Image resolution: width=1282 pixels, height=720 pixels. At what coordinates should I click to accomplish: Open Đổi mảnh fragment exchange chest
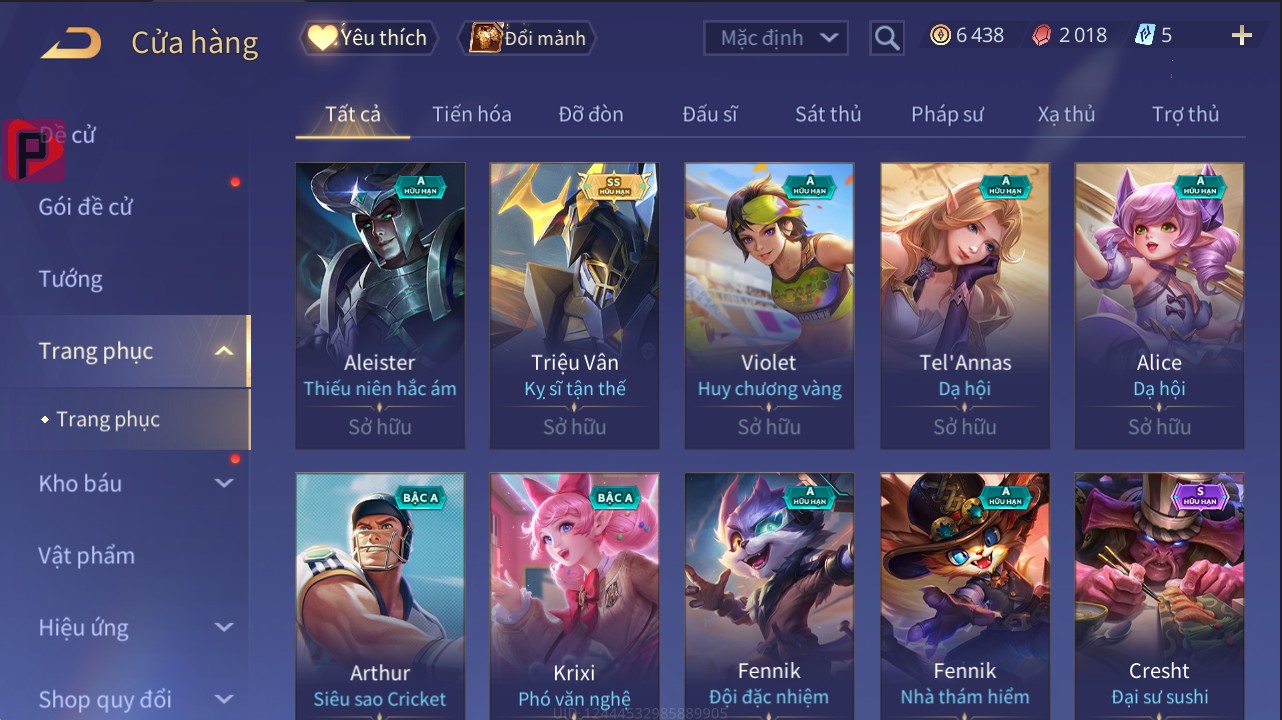(x=528, y=38)
